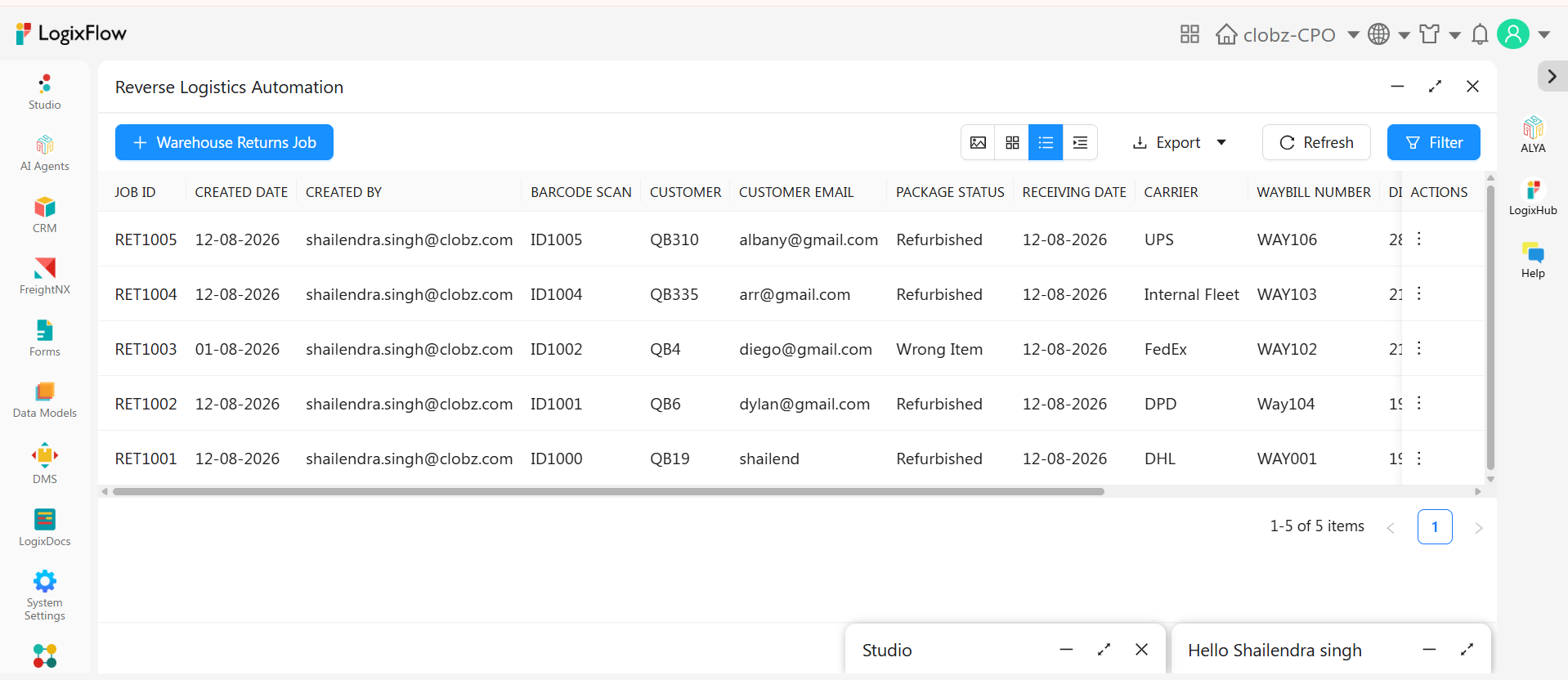The height and width of the screenshot is (680, 1568).
Task: Open the Help chat icon
Action: pyautogui.click(x=1533, y=260)
